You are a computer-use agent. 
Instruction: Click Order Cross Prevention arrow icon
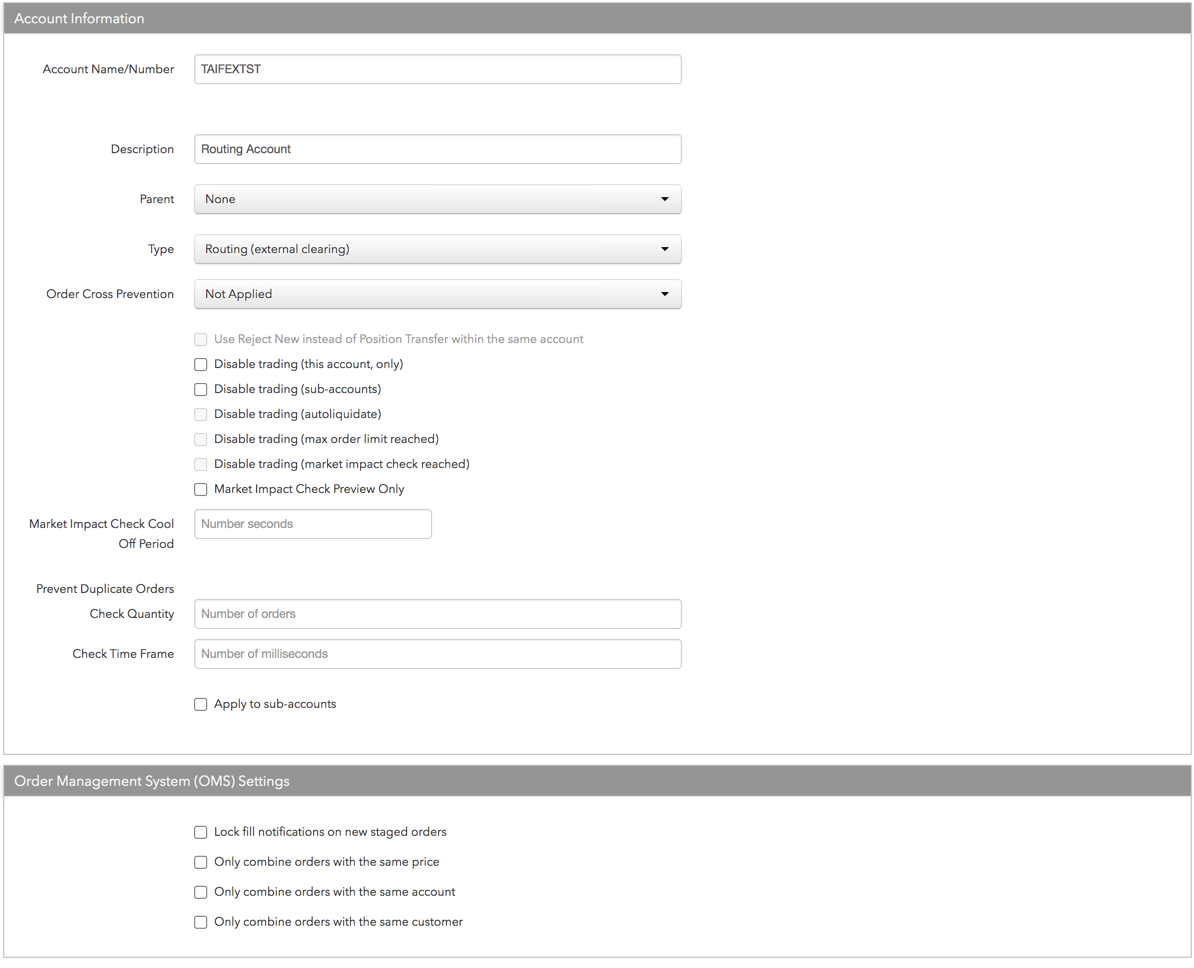point(664,294)
